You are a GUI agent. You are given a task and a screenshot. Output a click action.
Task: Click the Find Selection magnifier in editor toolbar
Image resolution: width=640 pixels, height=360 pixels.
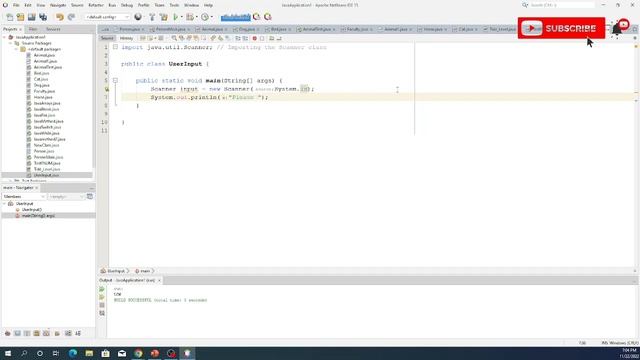(x=174, y=38)
